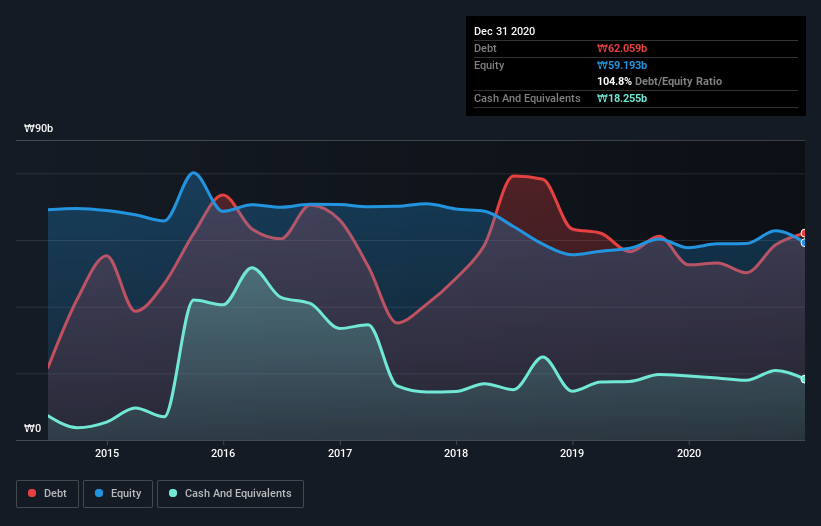Click the Debt label in tooltip
Image resolution: width=821 pixels, height=526 pixels.
coord(485,49)
